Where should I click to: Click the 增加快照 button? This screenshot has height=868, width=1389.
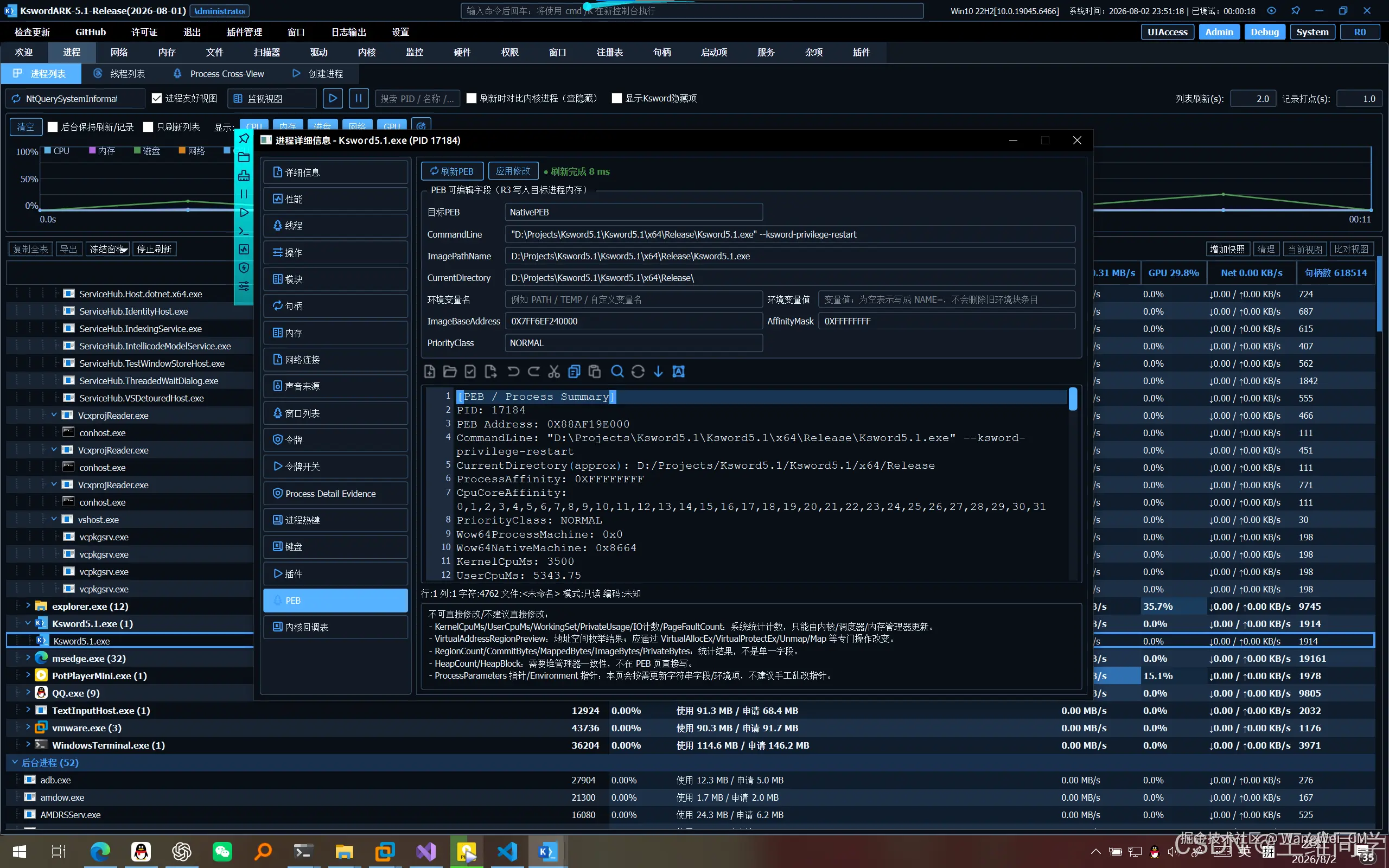(1227, 249)
